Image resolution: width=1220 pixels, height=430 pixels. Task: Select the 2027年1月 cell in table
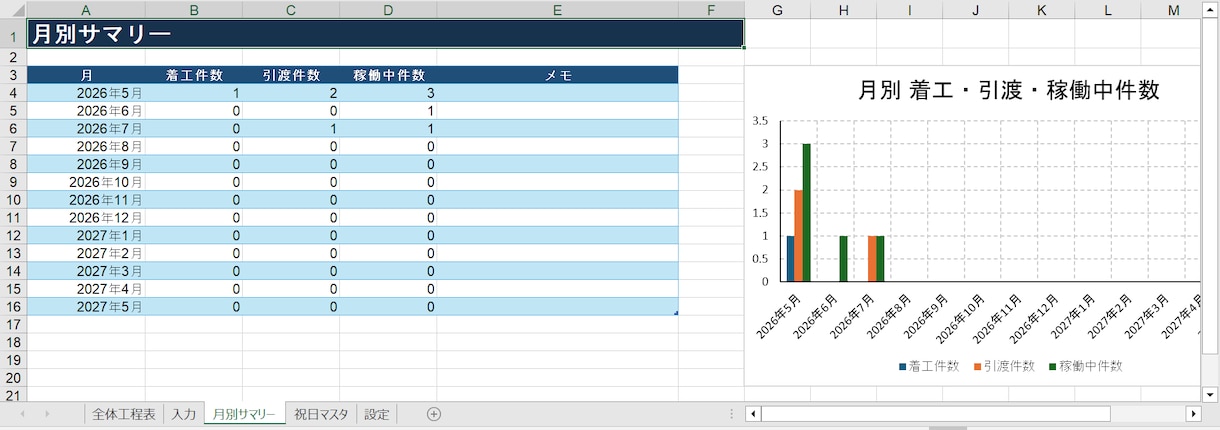(86, 236)
